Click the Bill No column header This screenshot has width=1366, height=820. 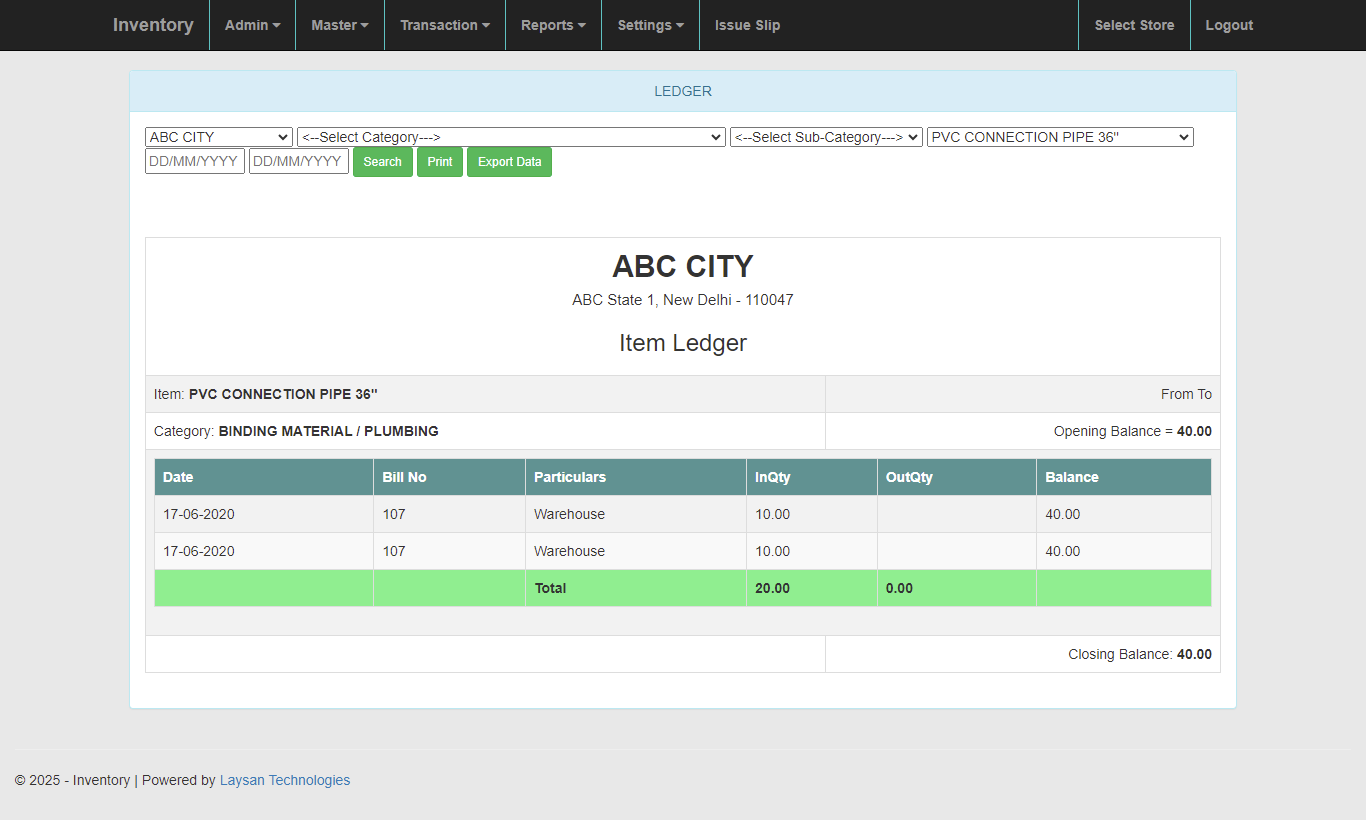(450, 477)
